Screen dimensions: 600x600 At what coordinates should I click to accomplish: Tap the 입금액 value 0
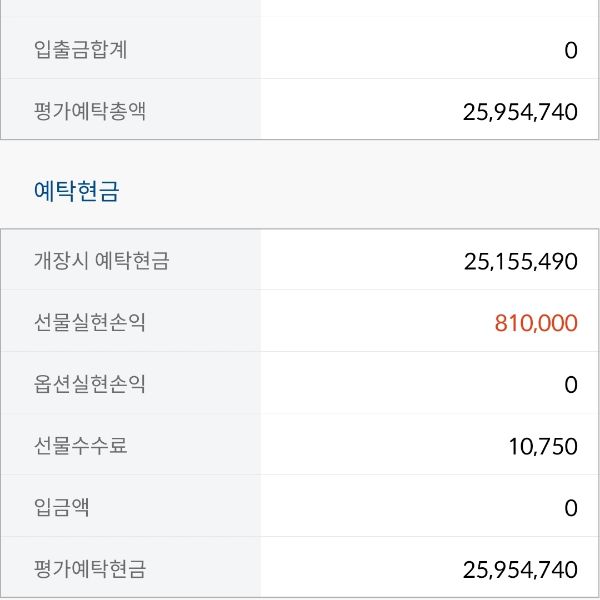point(570,508)
